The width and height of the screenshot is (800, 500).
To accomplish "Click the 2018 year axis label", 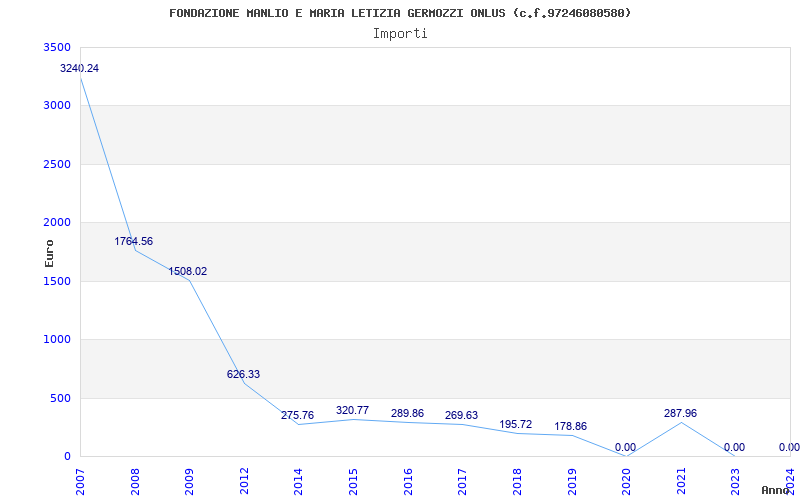I will point(517,482).
